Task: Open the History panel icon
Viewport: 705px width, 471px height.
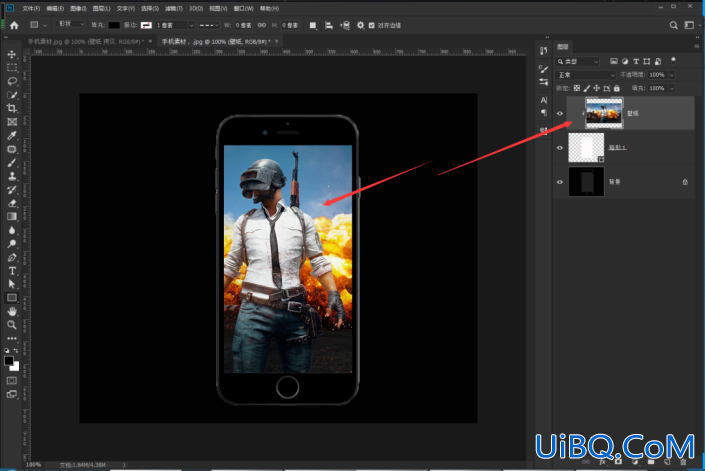Action: 544,50
